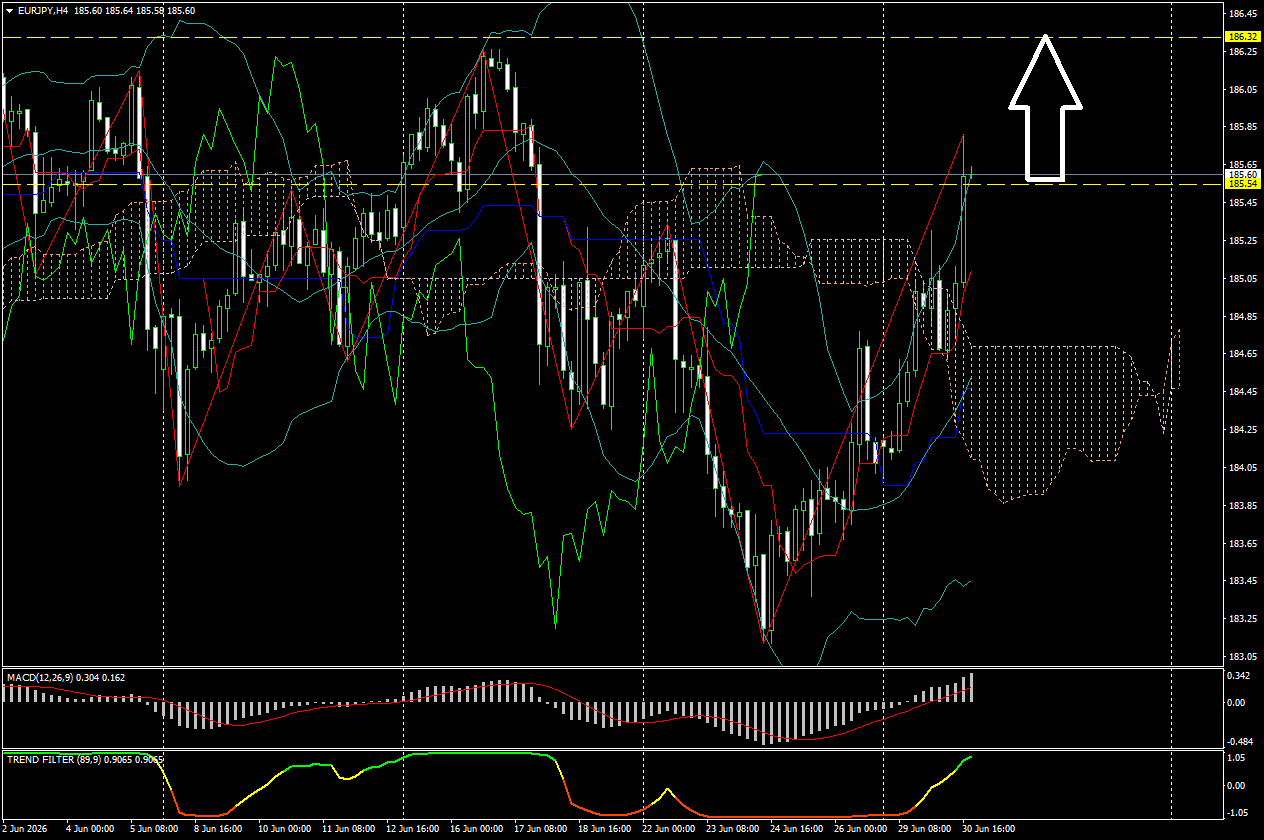Viewport: 1264px width, 840px height.
Task: Select the yellow 186.32 price level label
Action: pyautogui.click(x=1242, y=37)
